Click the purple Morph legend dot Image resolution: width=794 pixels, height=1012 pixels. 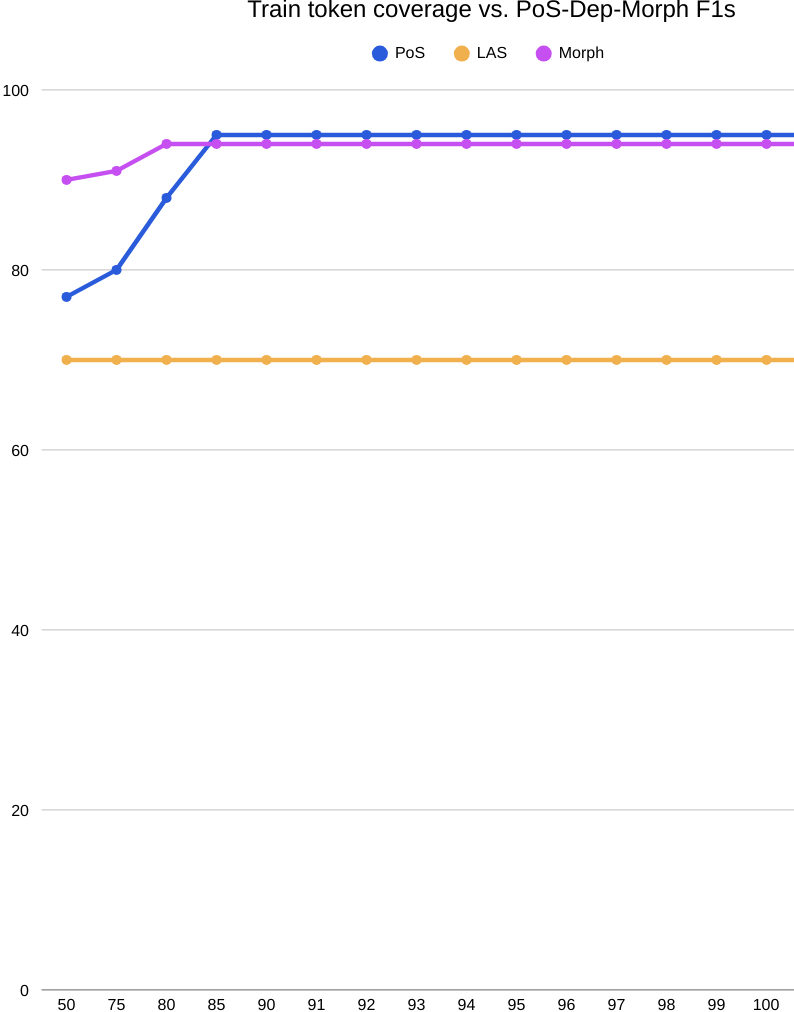544,54
